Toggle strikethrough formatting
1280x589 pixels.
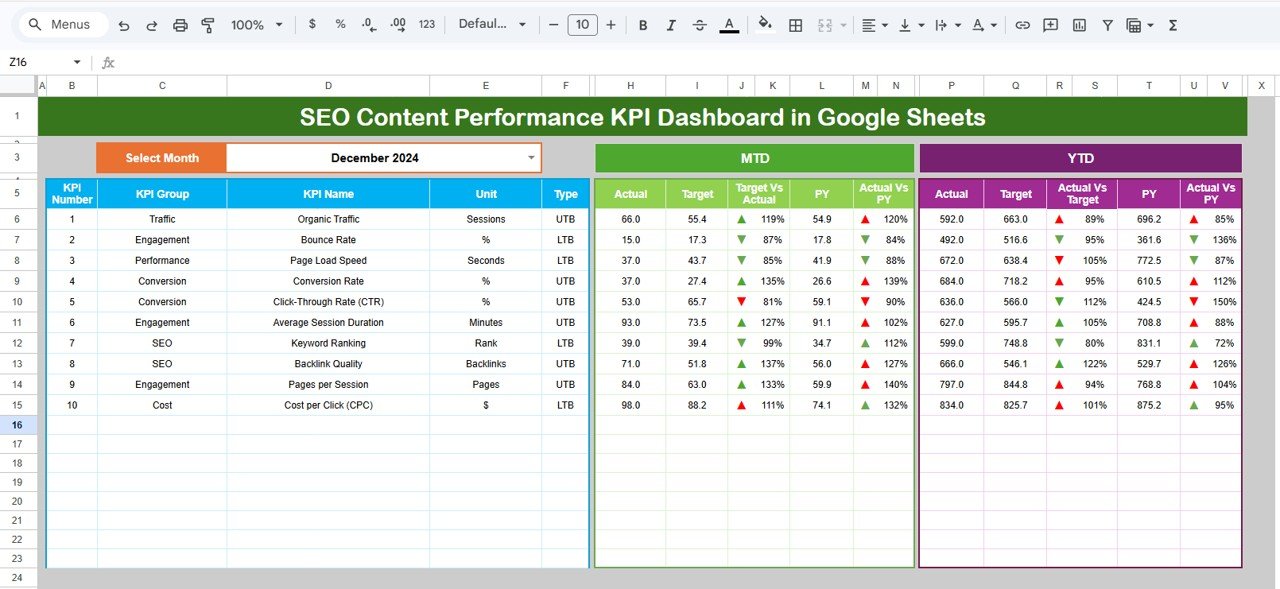(699, 24)
